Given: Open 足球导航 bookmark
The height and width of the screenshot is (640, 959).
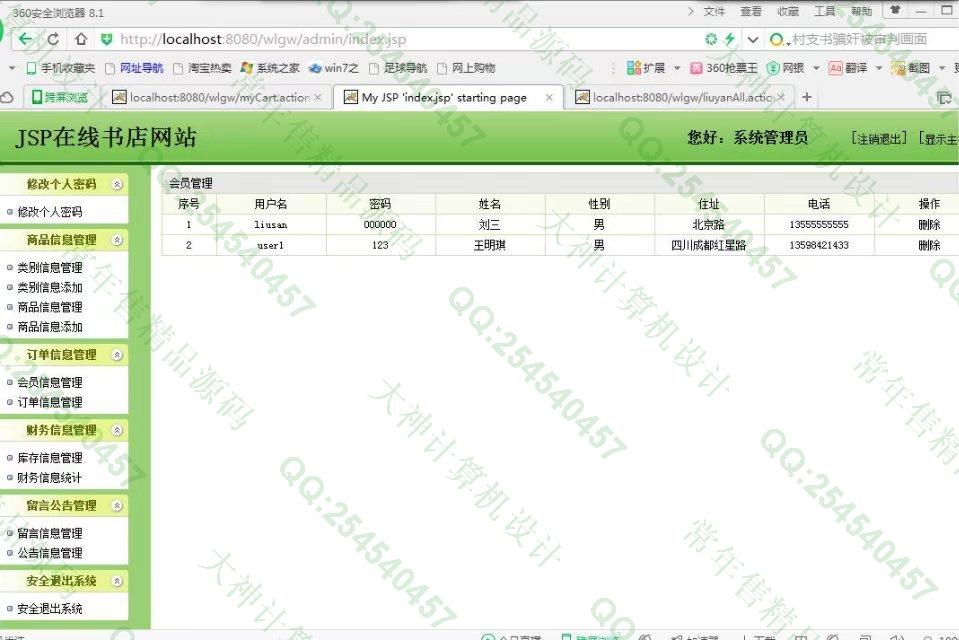Looking at the screenshot, I should click(398, 68).
